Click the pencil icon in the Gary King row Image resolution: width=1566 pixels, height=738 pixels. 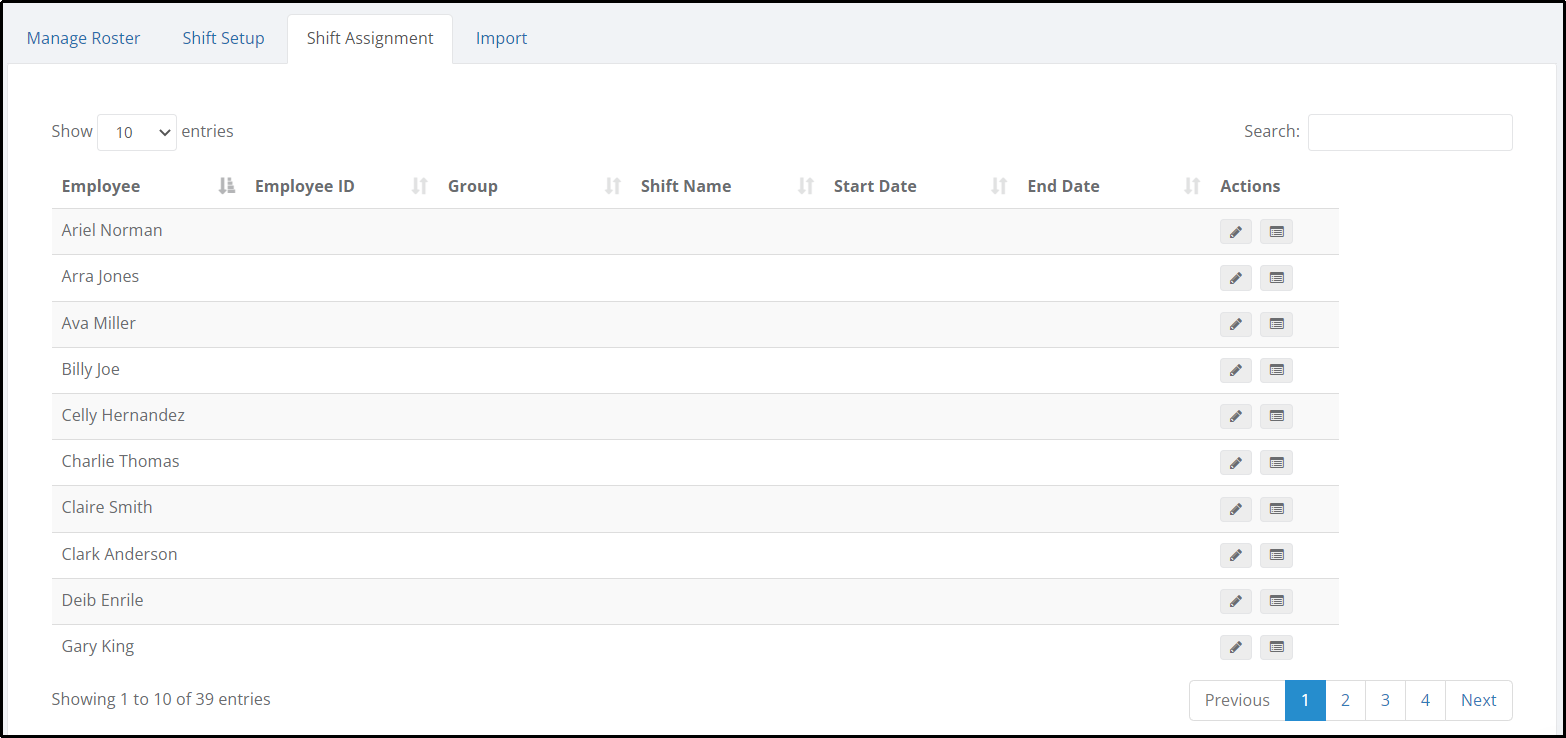tap(1236, 647)
